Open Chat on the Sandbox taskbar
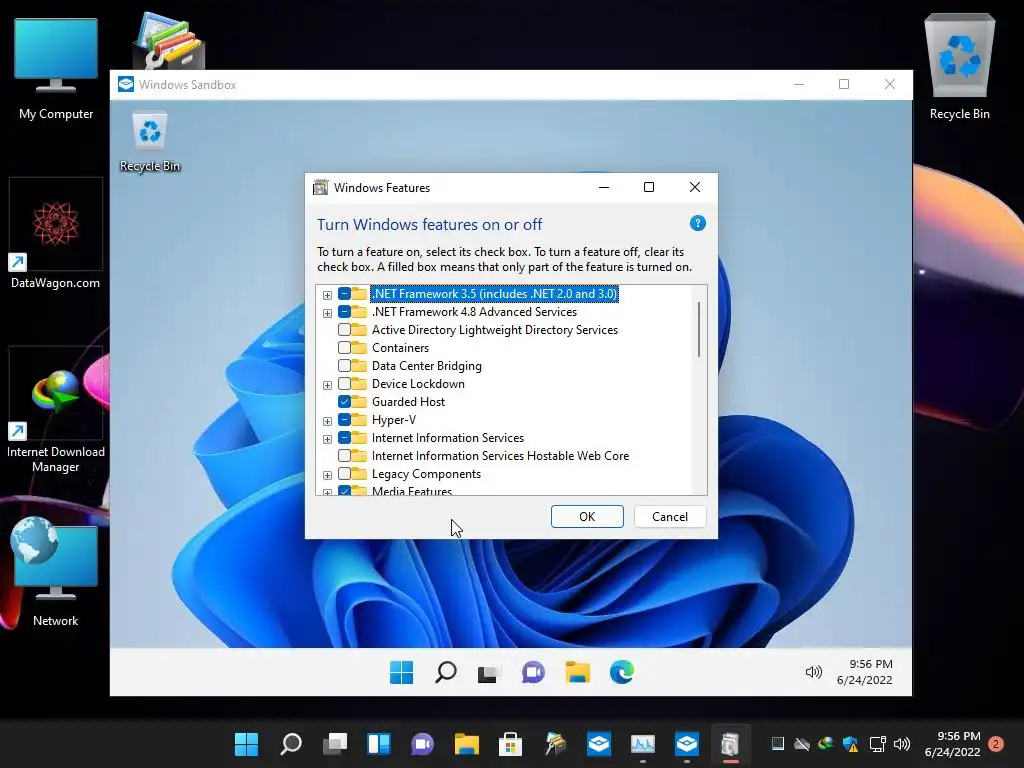 [x=533, y=672]
